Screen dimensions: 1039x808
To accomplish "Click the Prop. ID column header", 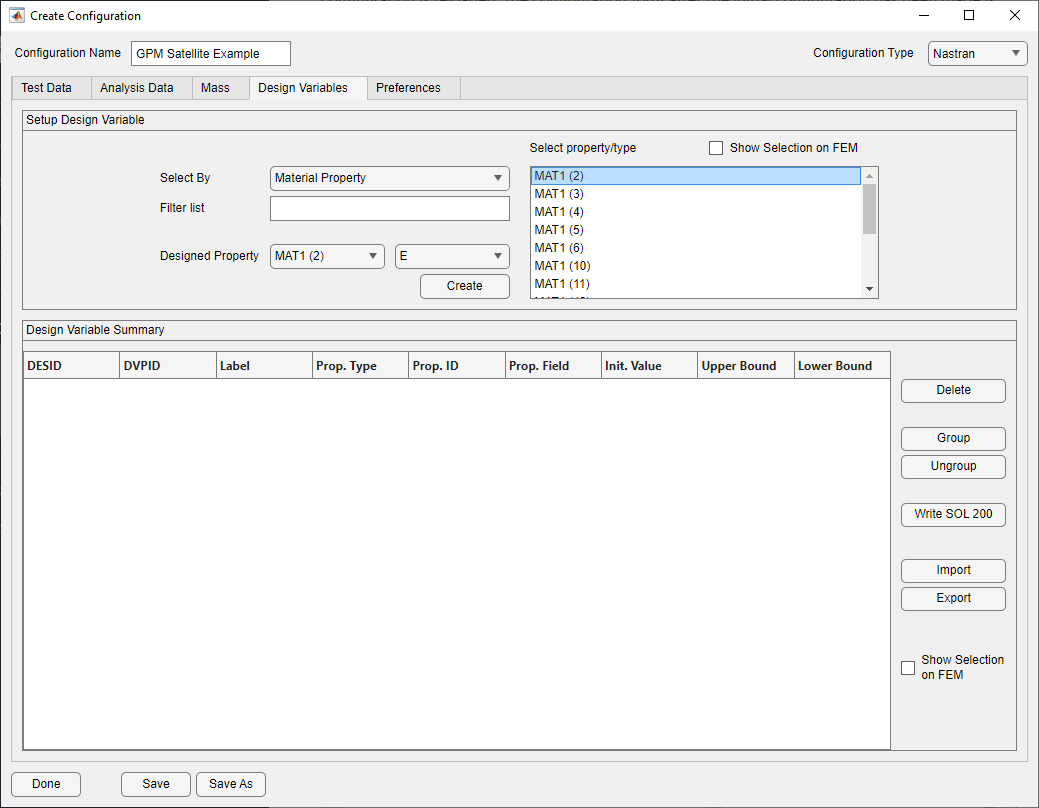I will (457, 366).
